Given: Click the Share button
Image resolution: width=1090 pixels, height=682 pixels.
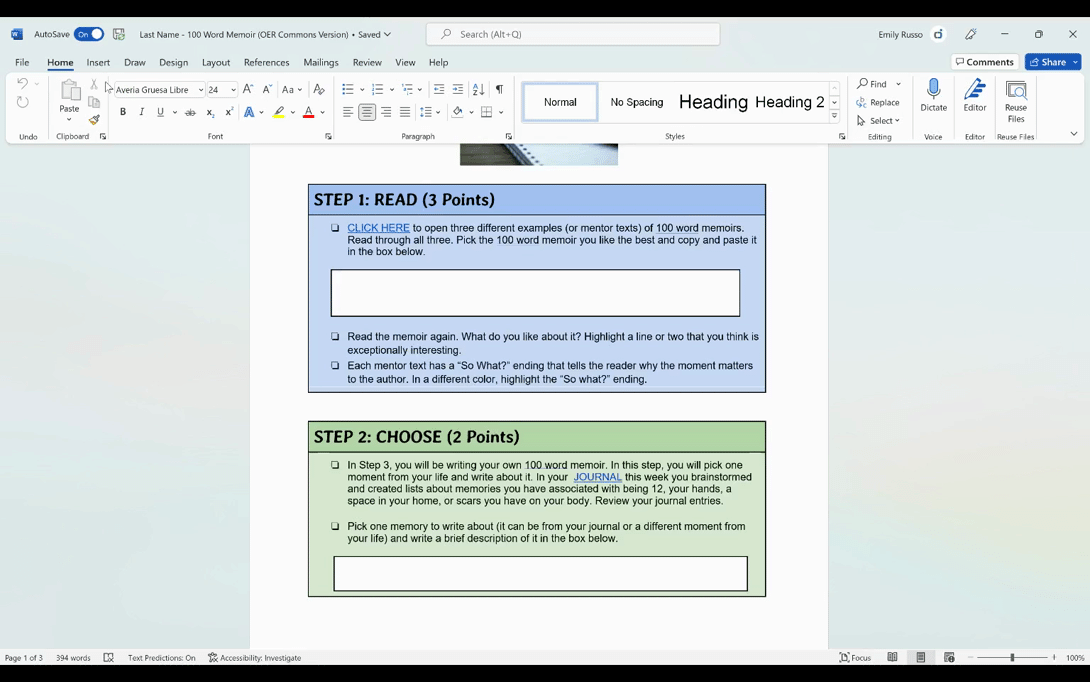Looking at the screenshot, I should (x=1047, y=62).
